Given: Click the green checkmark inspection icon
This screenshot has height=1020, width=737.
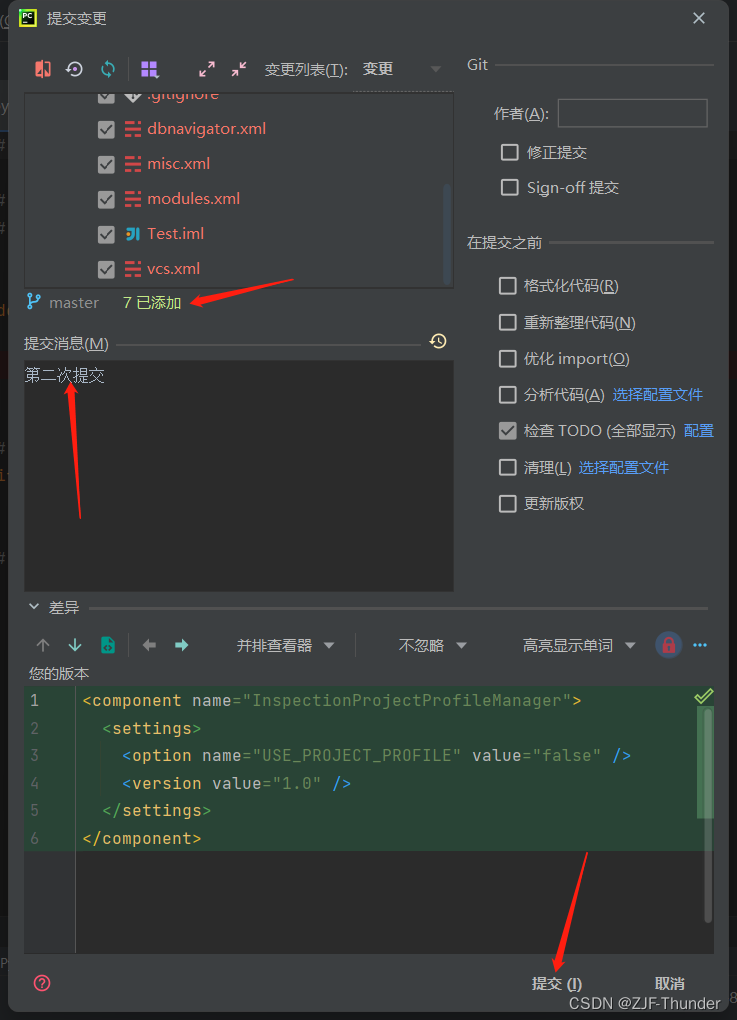Looking at the screenshot, I should pos(704,696).
